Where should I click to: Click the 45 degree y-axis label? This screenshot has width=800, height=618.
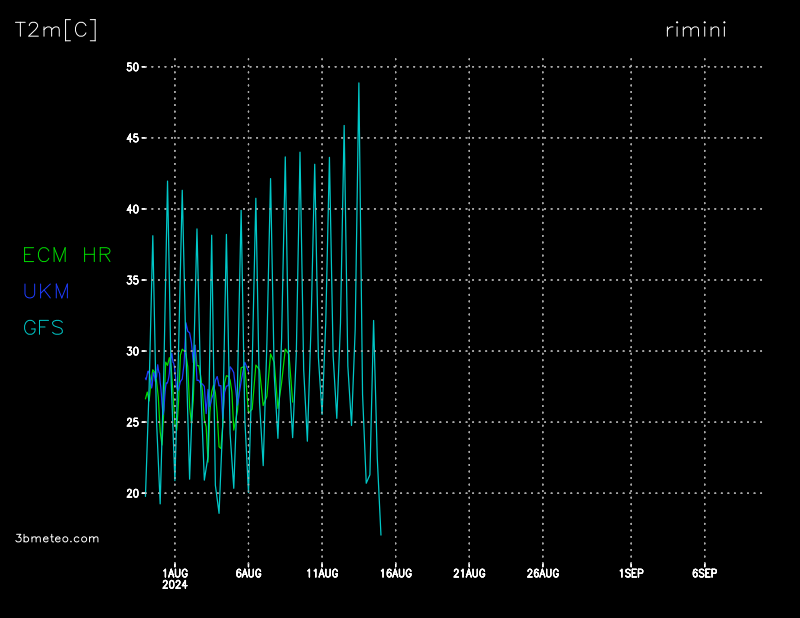[x=133, y=138]
